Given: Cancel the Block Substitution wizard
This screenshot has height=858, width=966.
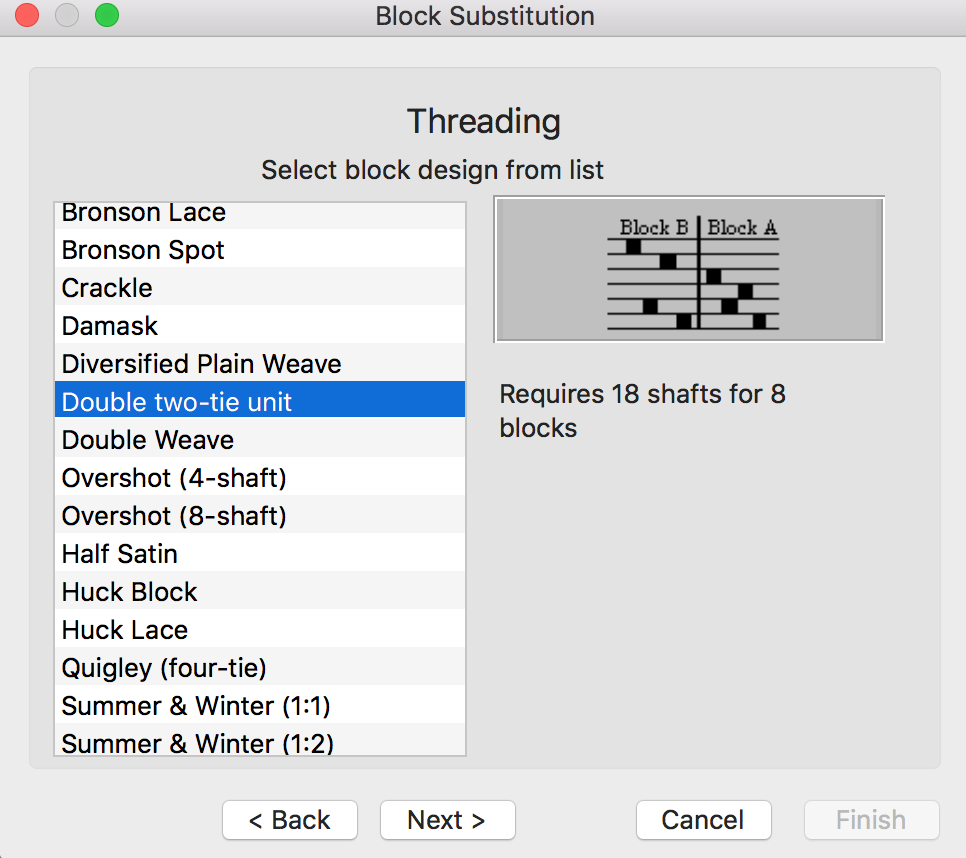Looking at the screenshot, I should (703, 820).
